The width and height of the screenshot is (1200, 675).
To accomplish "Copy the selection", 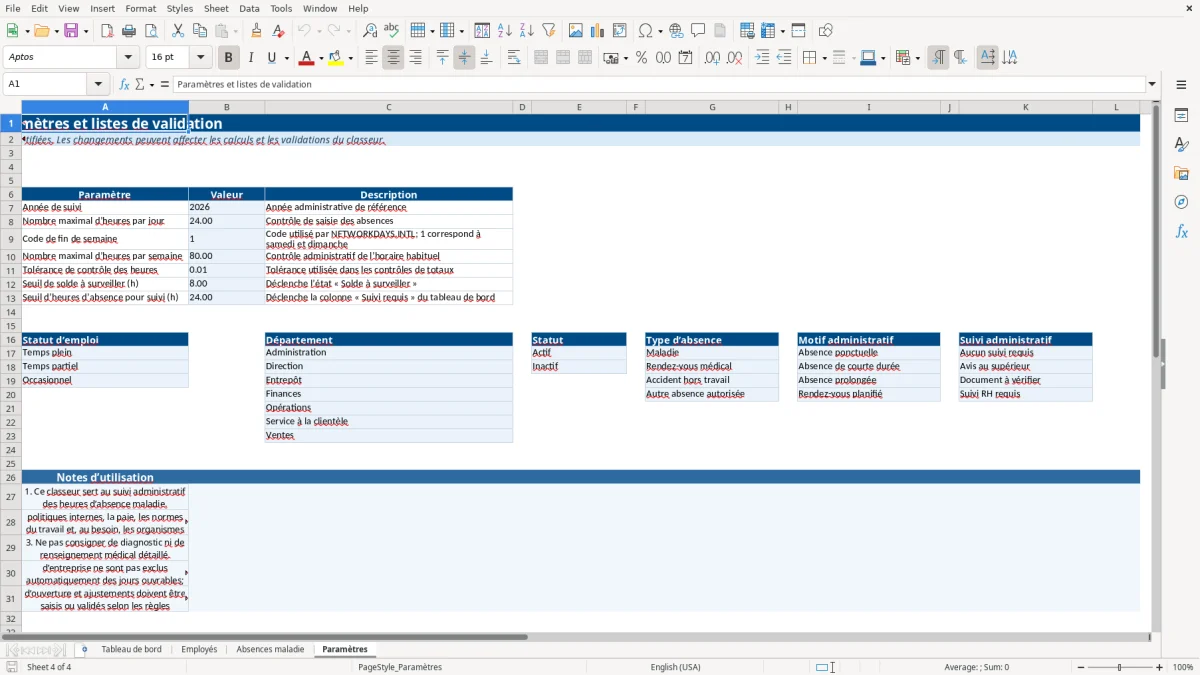I will coord(199,31).
